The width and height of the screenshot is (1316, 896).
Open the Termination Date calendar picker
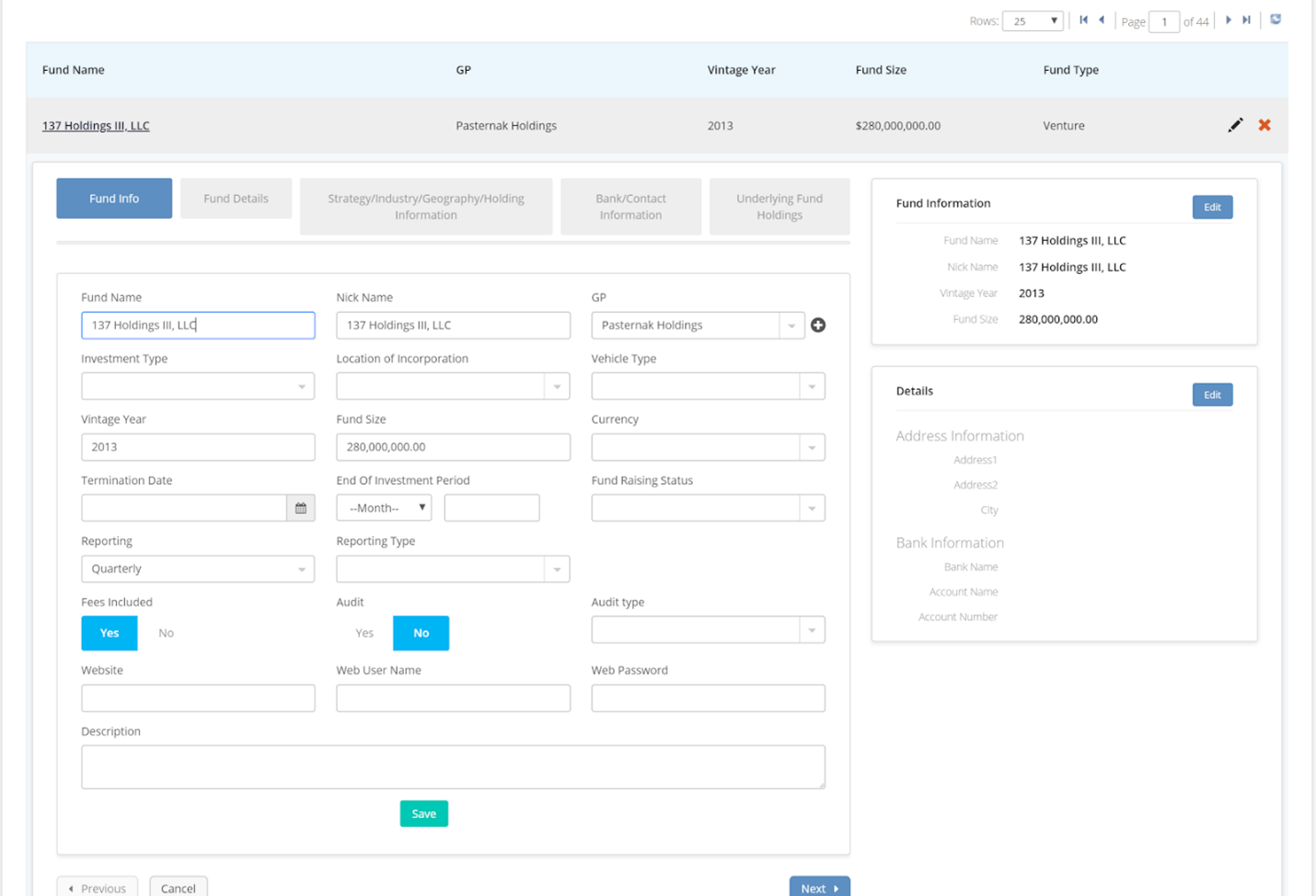pyautogui.click(x=301, y=508)
